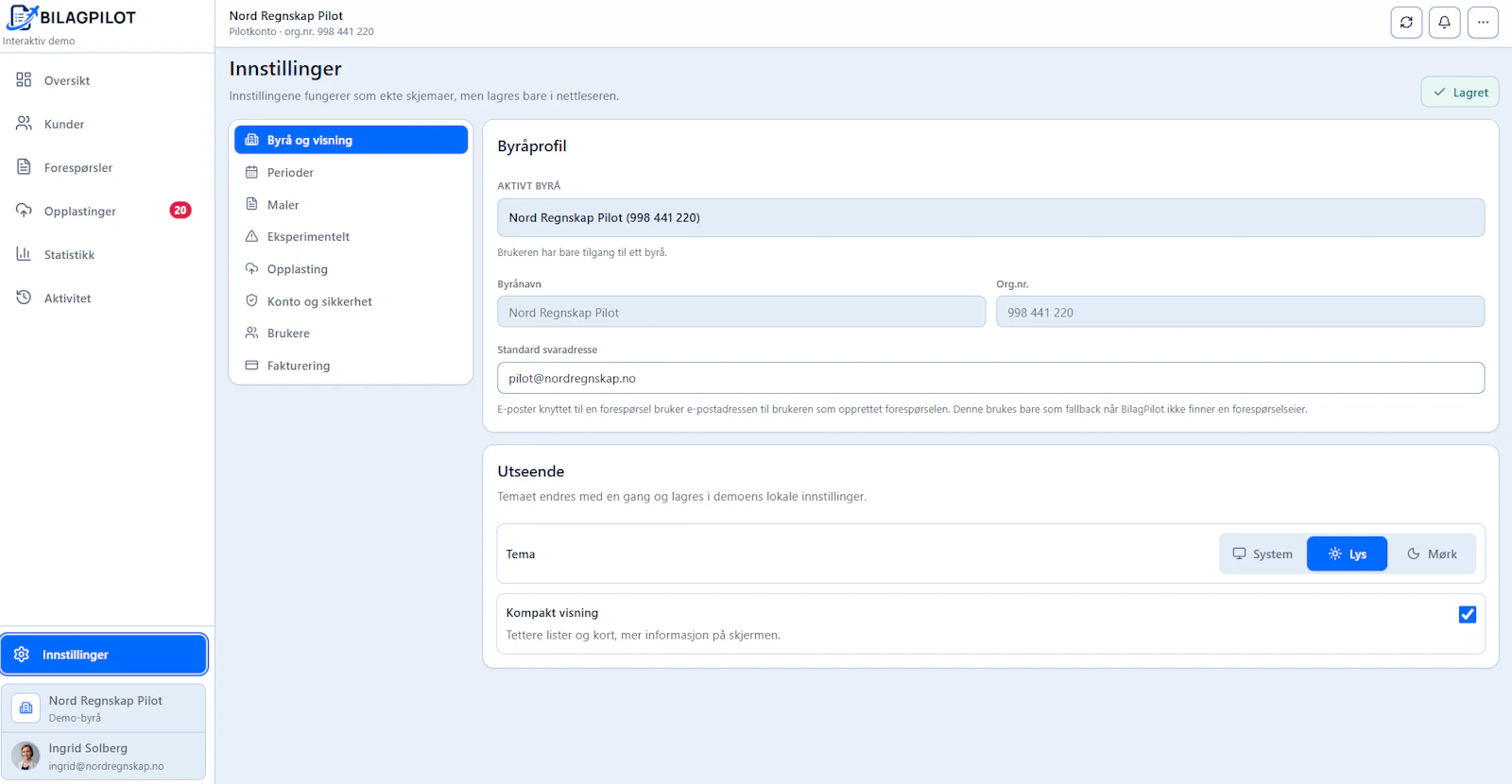Open Oversikt dashboard icon in sidebar

[x=24, y=79]
